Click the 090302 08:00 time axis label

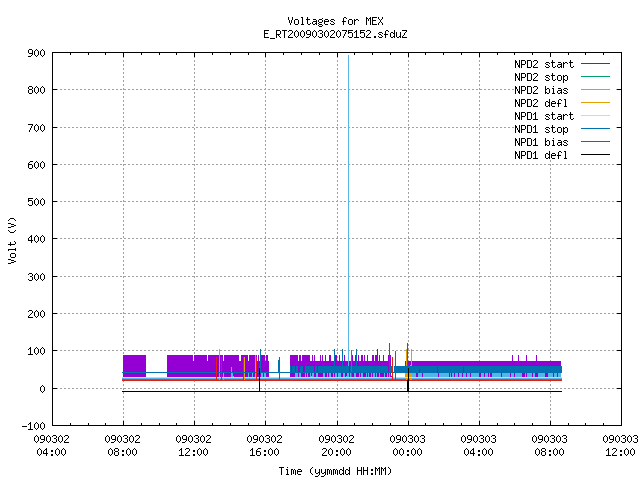(122, 446)
